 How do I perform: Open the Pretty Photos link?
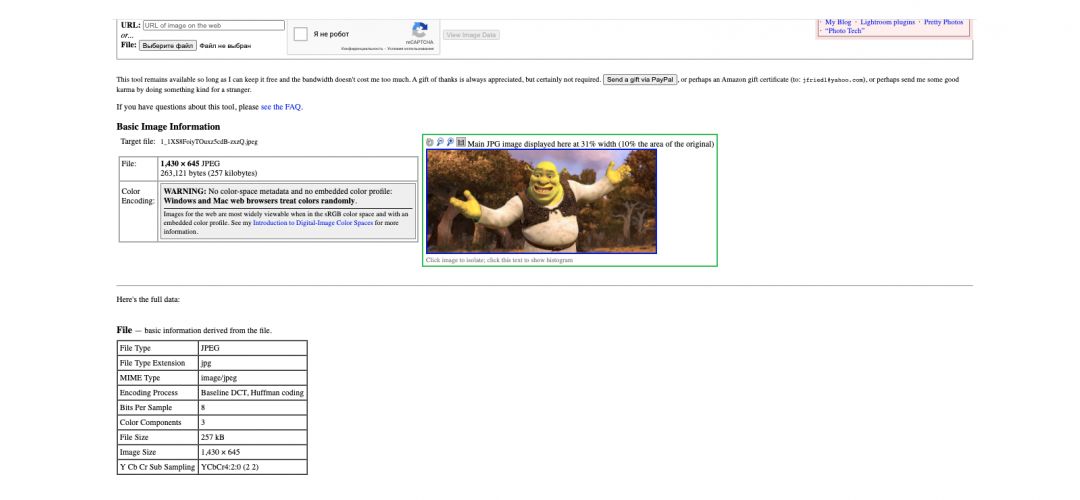coord(943,22)
